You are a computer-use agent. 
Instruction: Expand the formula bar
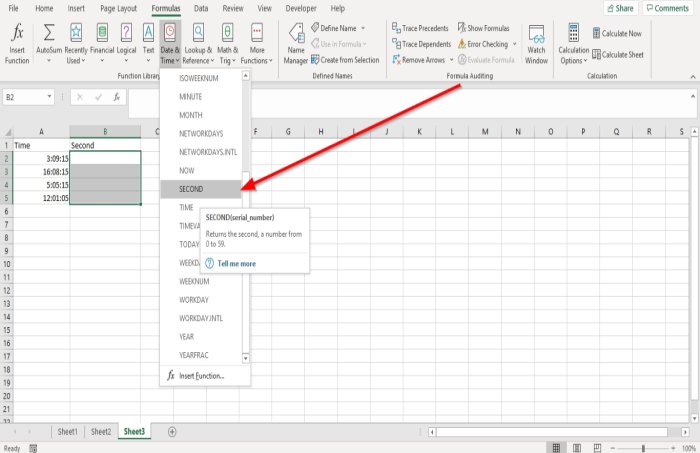(693, 96)
